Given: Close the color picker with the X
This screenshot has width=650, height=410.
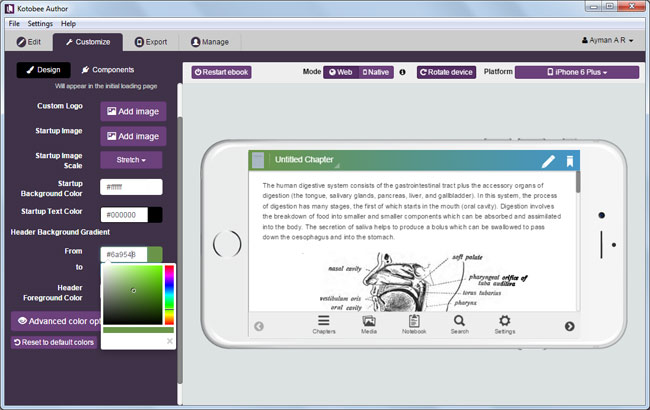Looking at the screenshot, I should point(170,341).
